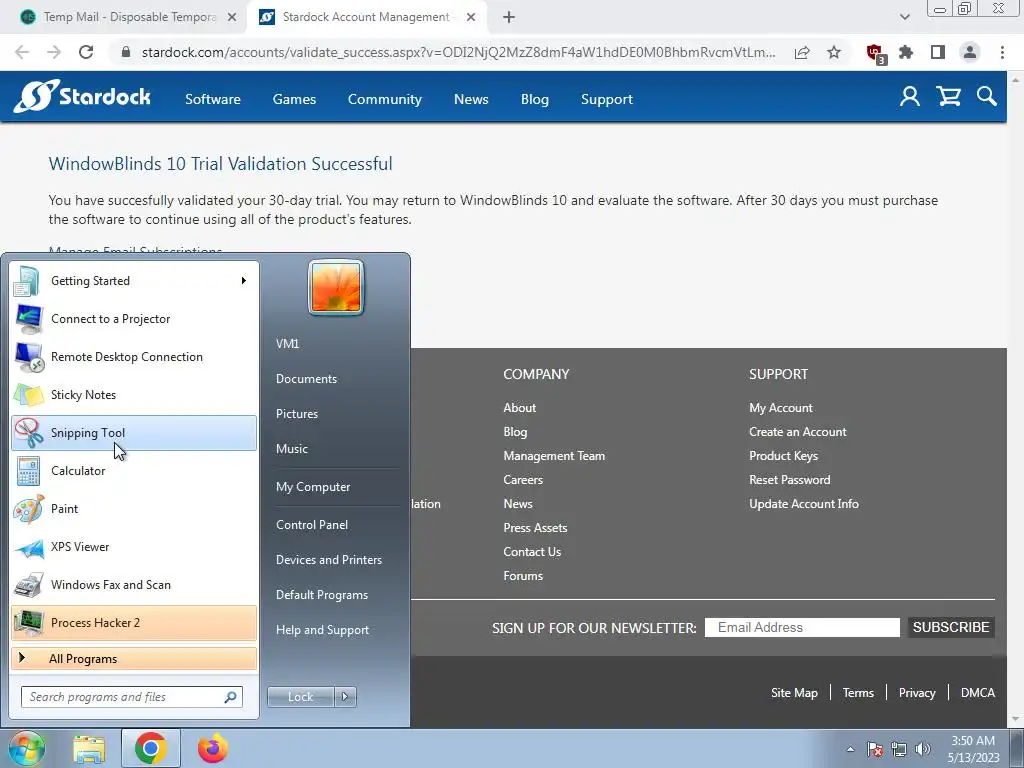Go to News in the top navigation bar
The width and height of the screenshot is (1024, 768).
point(472,99)
